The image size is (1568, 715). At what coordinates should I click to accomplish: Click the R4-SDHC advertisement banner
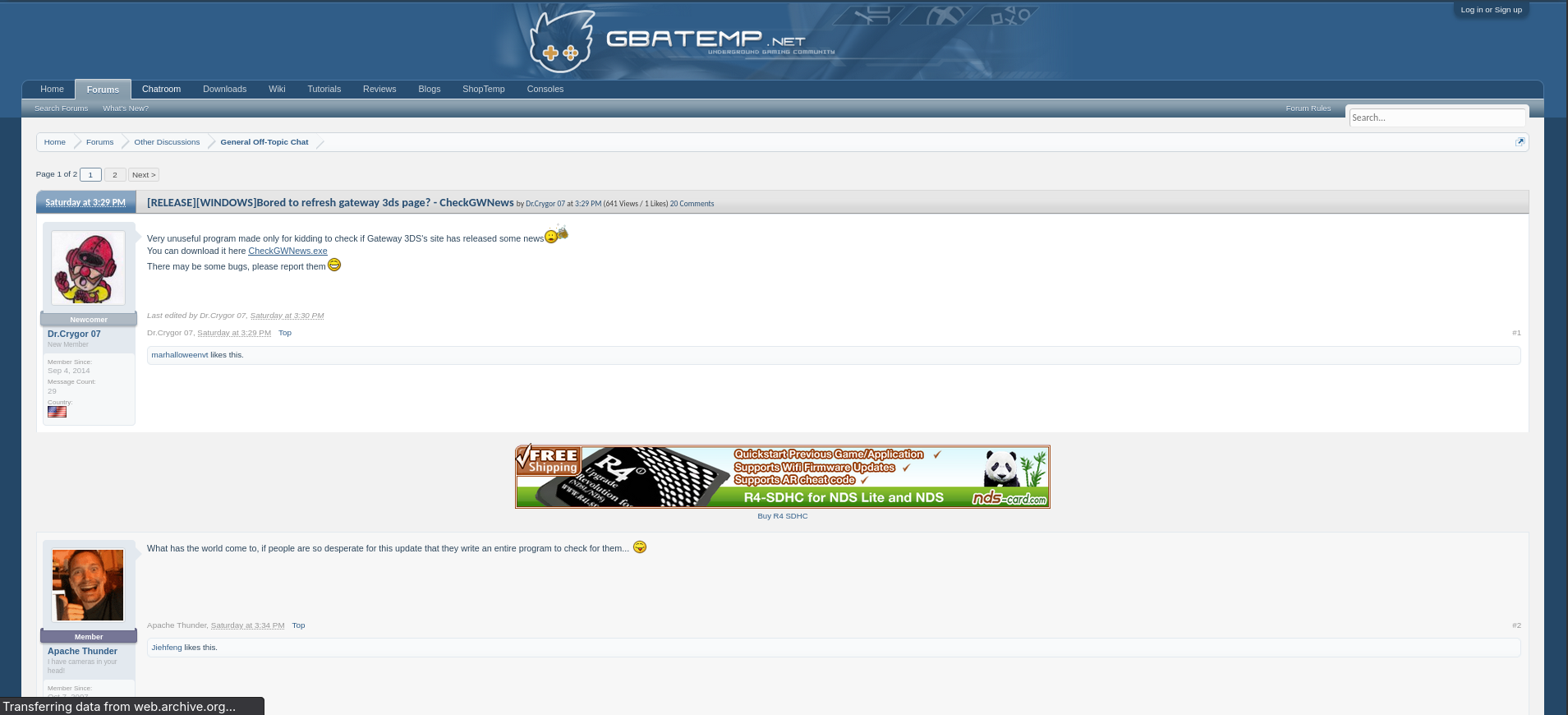coord(783,477)
